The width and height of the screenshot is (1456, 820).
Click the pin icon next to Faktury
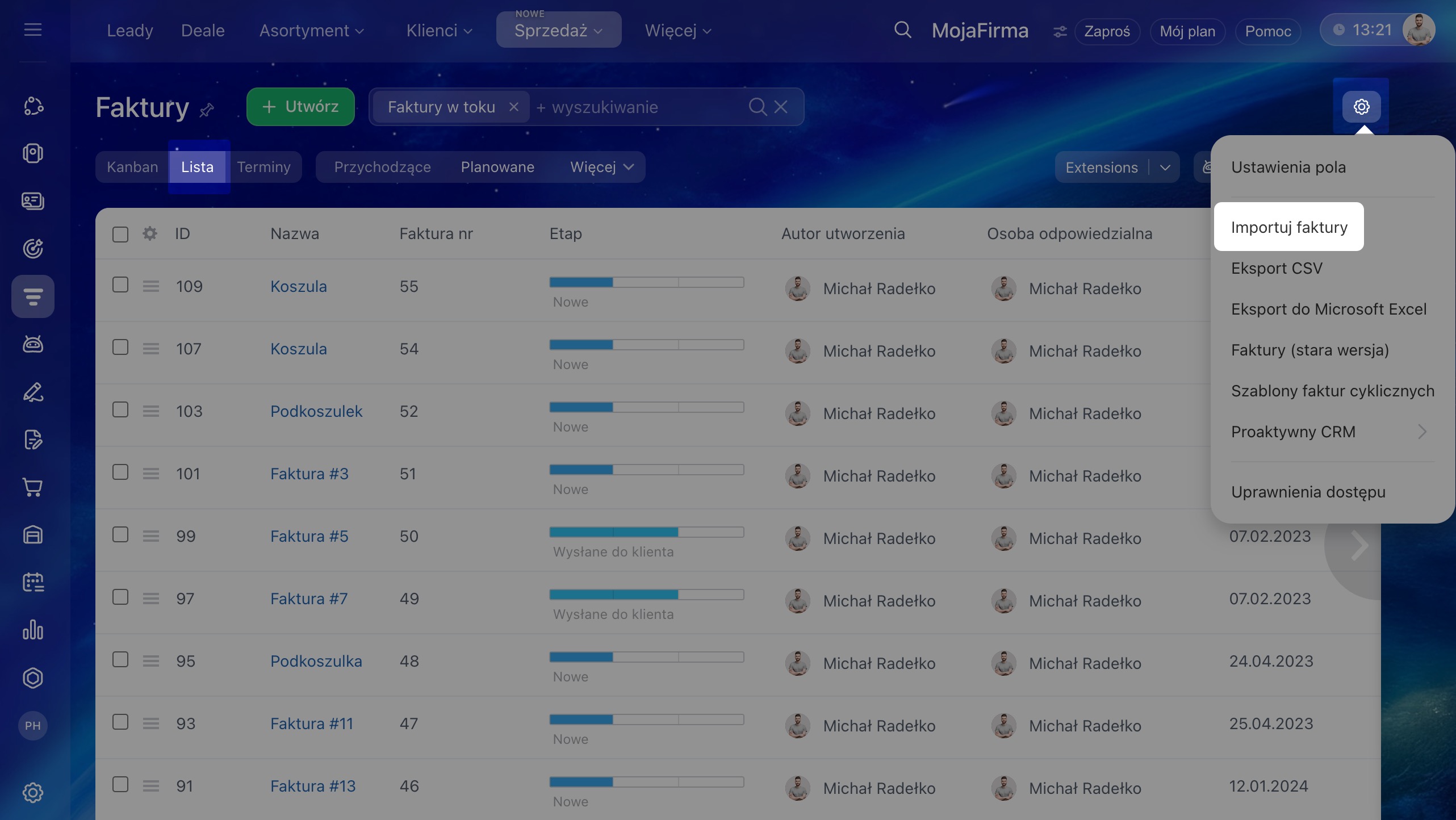click(x=207, y=109)
